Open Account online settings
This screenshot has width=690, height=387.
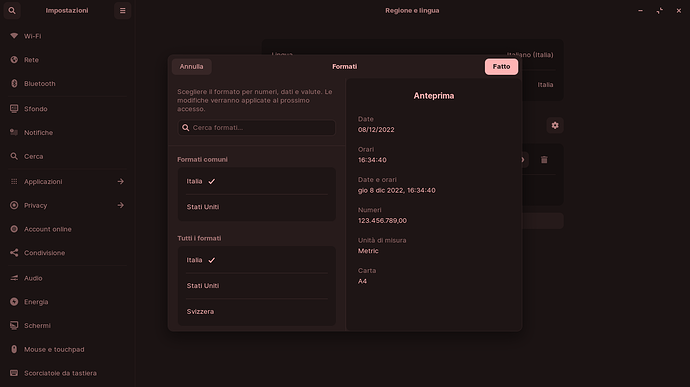[x=67, y=229]
